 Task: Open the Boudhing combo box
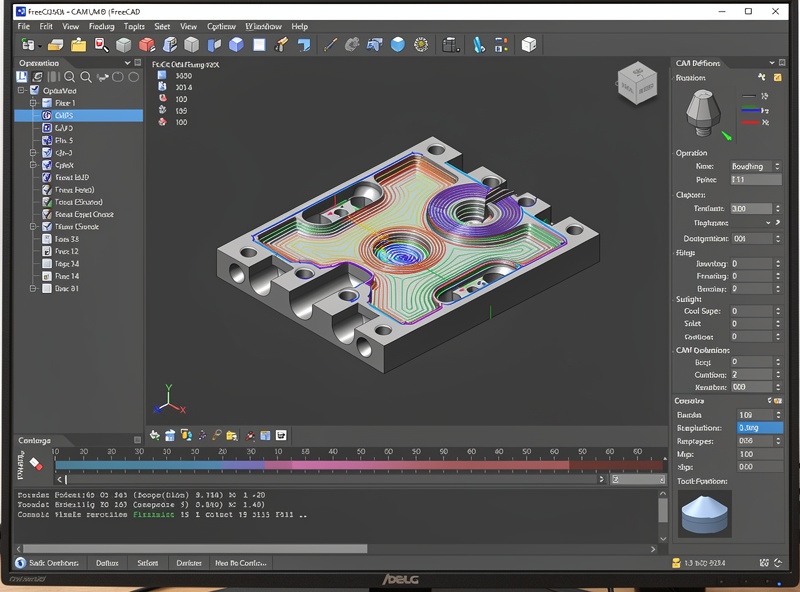[x=756, y=166]
